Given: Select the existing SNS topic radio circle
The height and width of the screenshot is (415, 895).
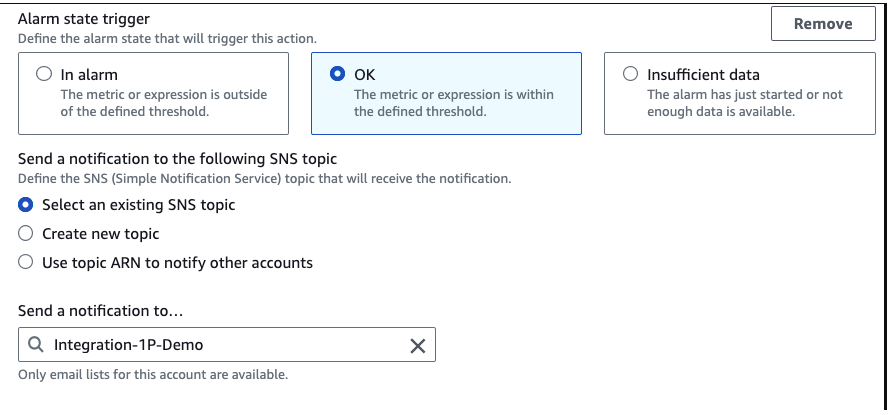Looking at the screenshot, I should (x=27, y=205).
